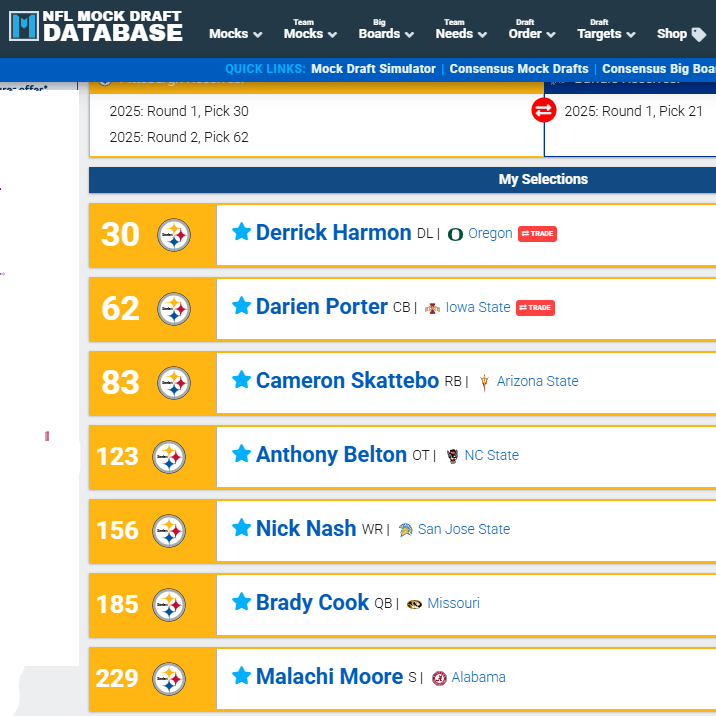Open the Shop tag link

681,34
